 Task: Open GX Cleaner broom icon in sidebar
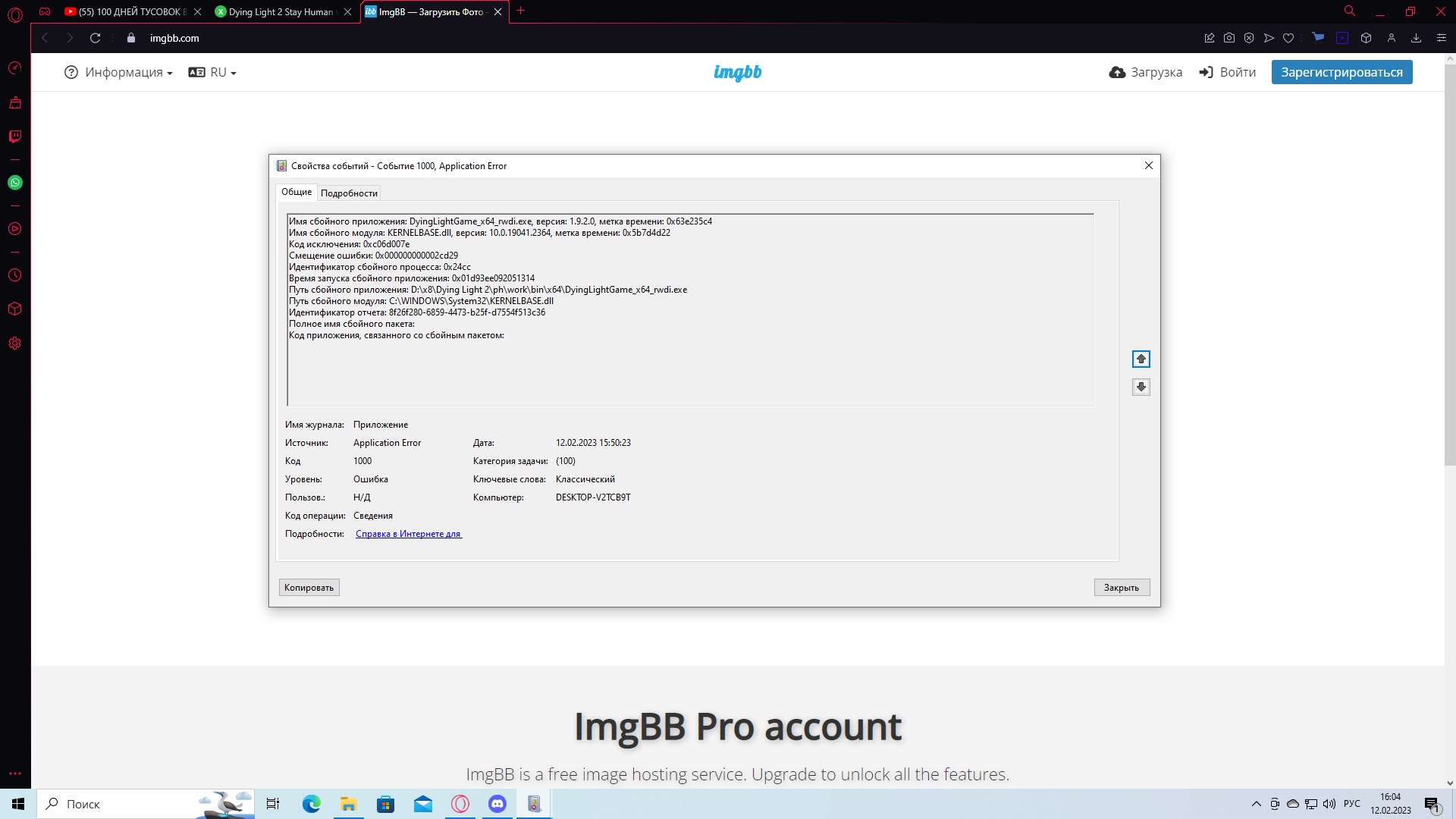coord(15,102)
